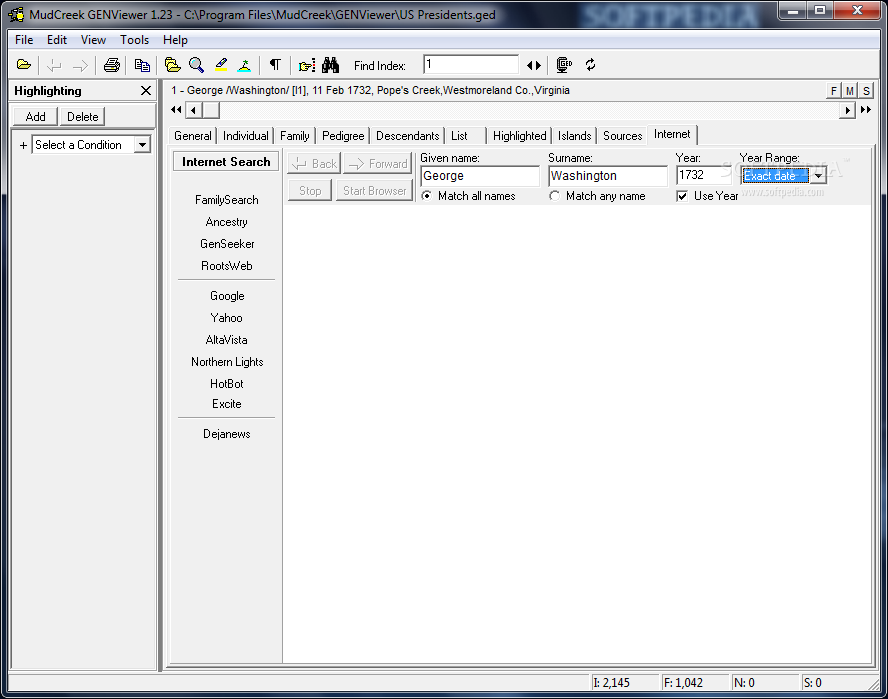Viewport: 888px width, 699px height.
Task: Click the browser Forward button
Action: (x=378, y=164)
